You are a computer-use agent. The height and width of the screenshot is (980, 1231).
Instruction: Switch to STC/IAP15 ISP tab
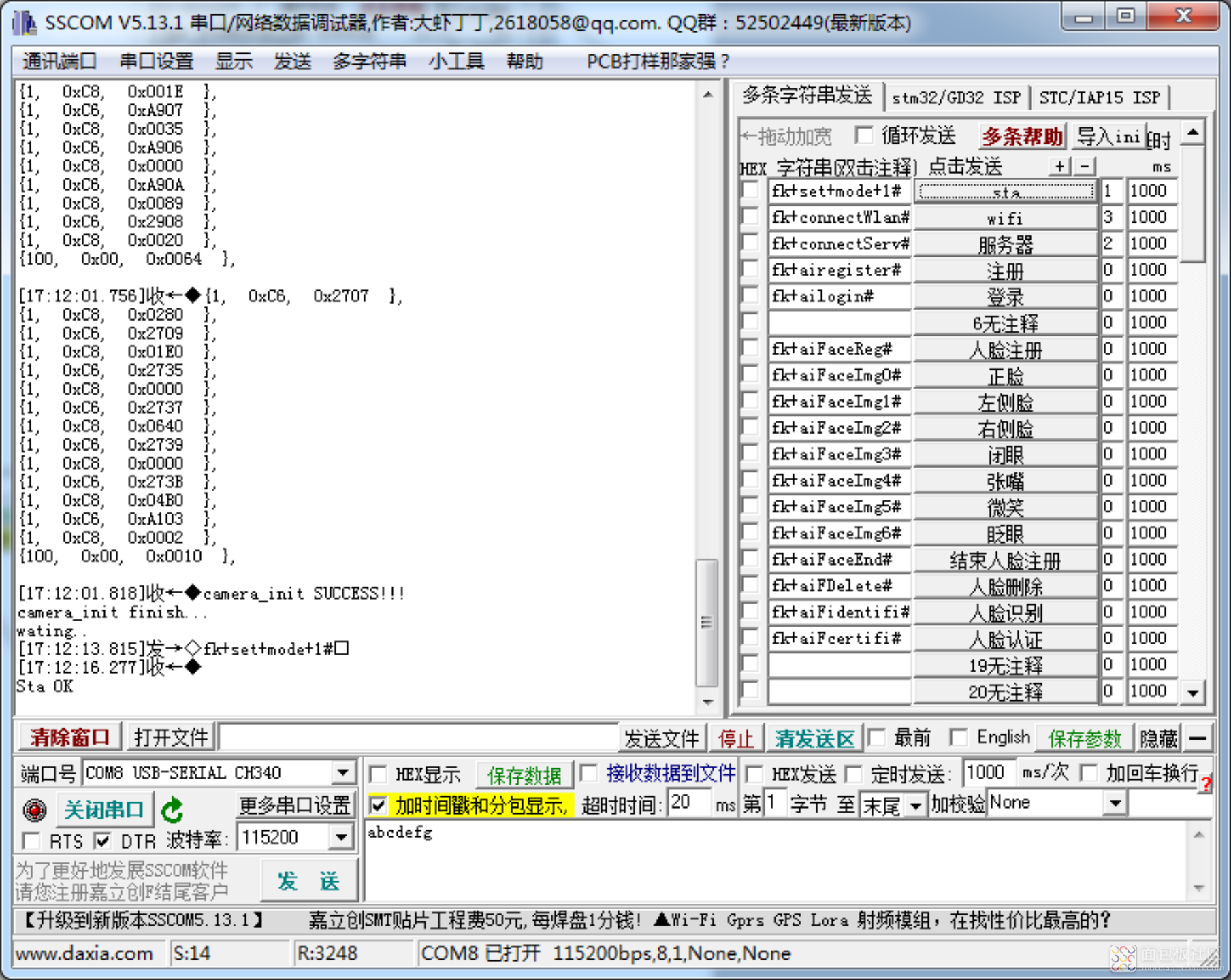[x=1099, y=98]
